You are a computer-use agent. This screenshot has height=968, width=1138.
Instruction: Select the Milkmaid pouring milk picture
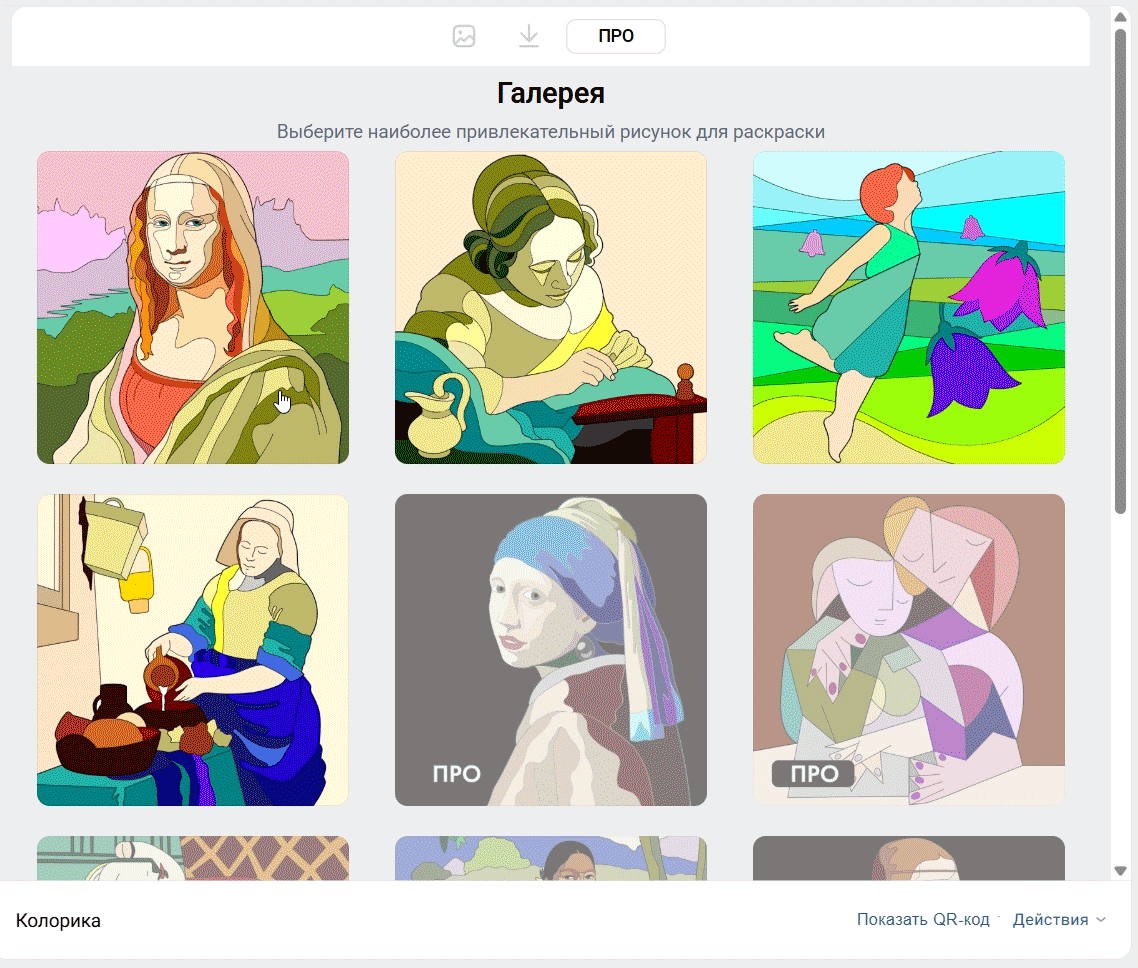pos(193,650)
